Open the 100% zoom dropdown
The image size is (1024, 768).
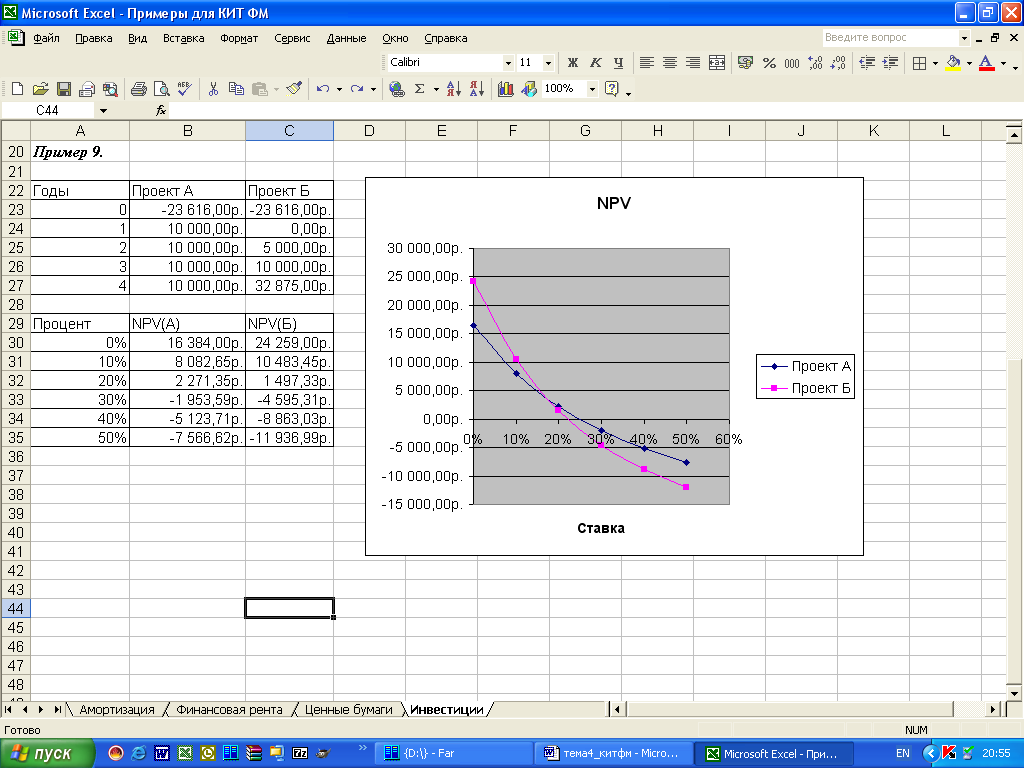click(x=592, y=89)
